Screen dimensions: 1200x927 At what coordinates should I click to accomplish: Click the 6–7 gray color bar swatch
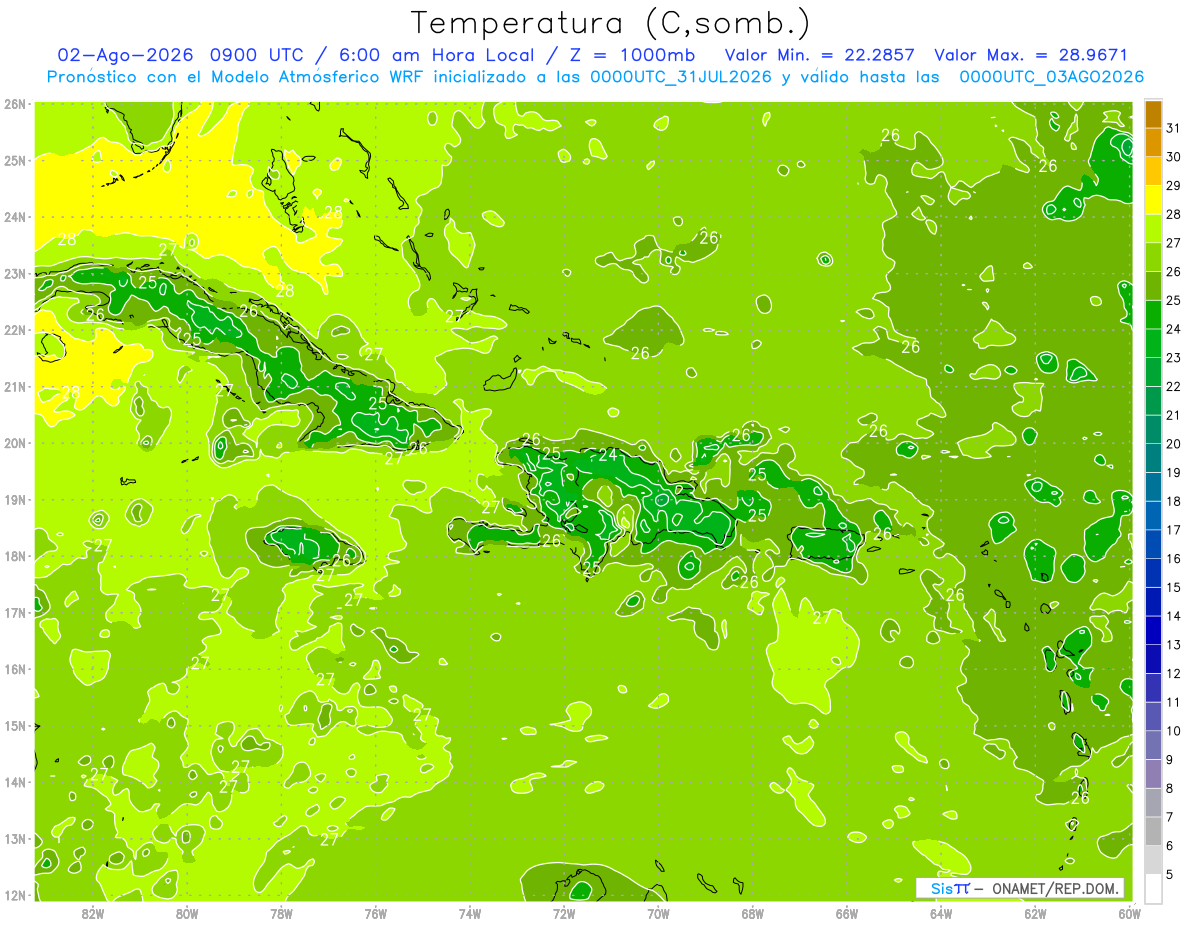(1153, 830)
